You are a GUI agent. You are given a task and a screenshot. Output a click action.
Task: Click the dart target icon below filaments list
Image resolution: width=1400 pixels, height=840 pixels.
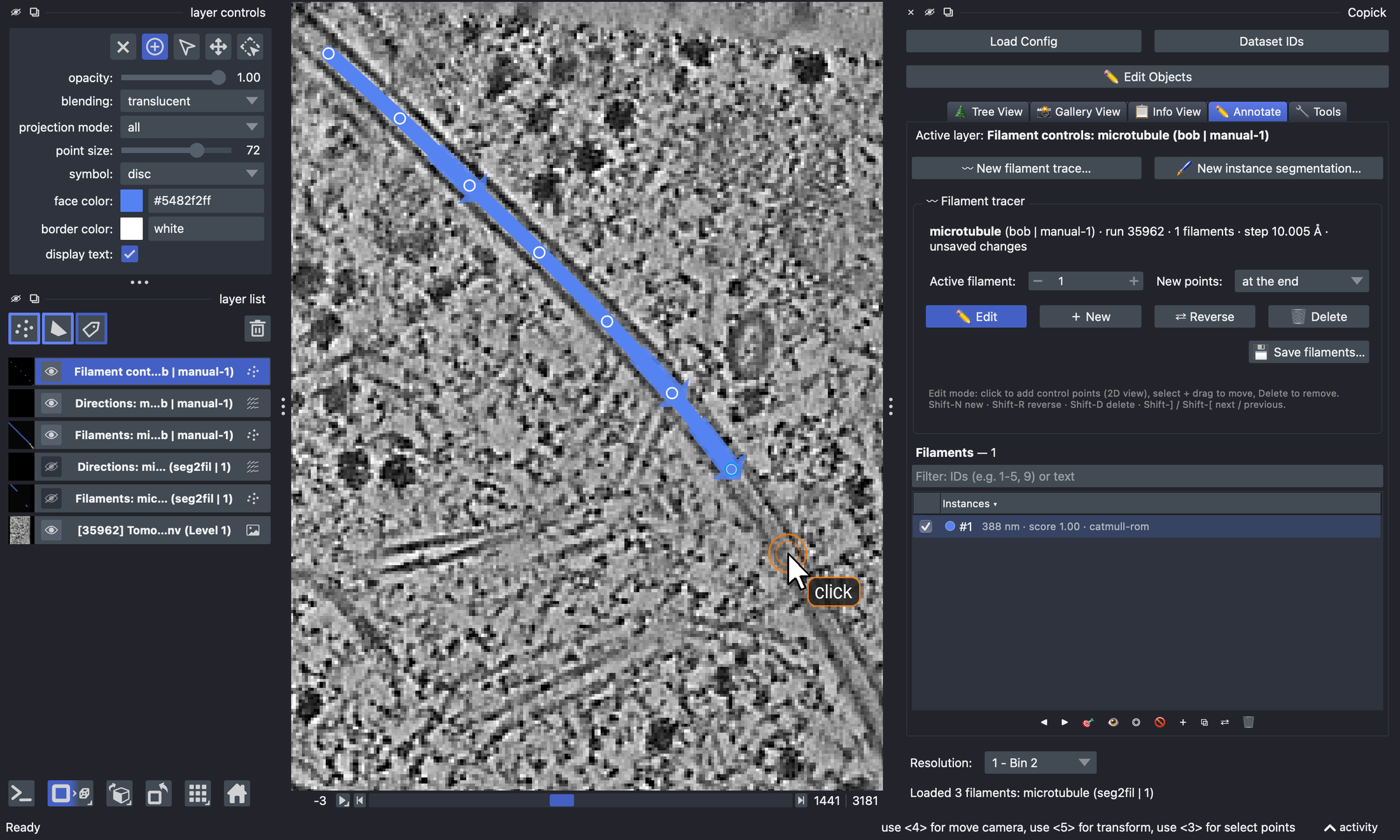tap(1088, 722)
